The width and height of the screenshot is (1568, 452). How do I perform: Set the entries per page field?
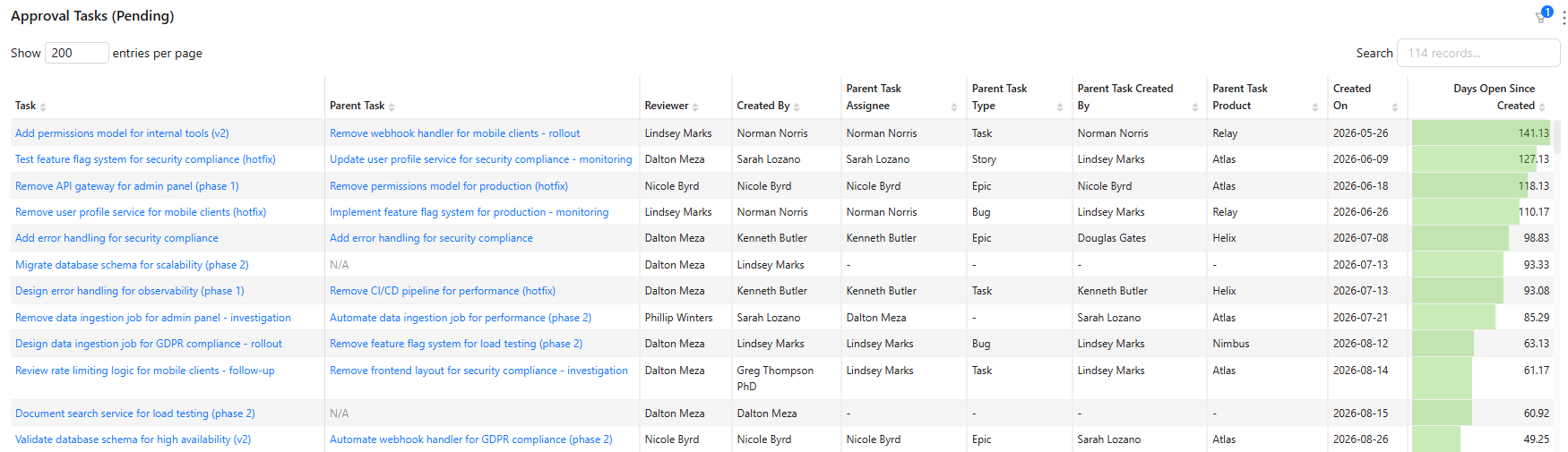[76, 53]
